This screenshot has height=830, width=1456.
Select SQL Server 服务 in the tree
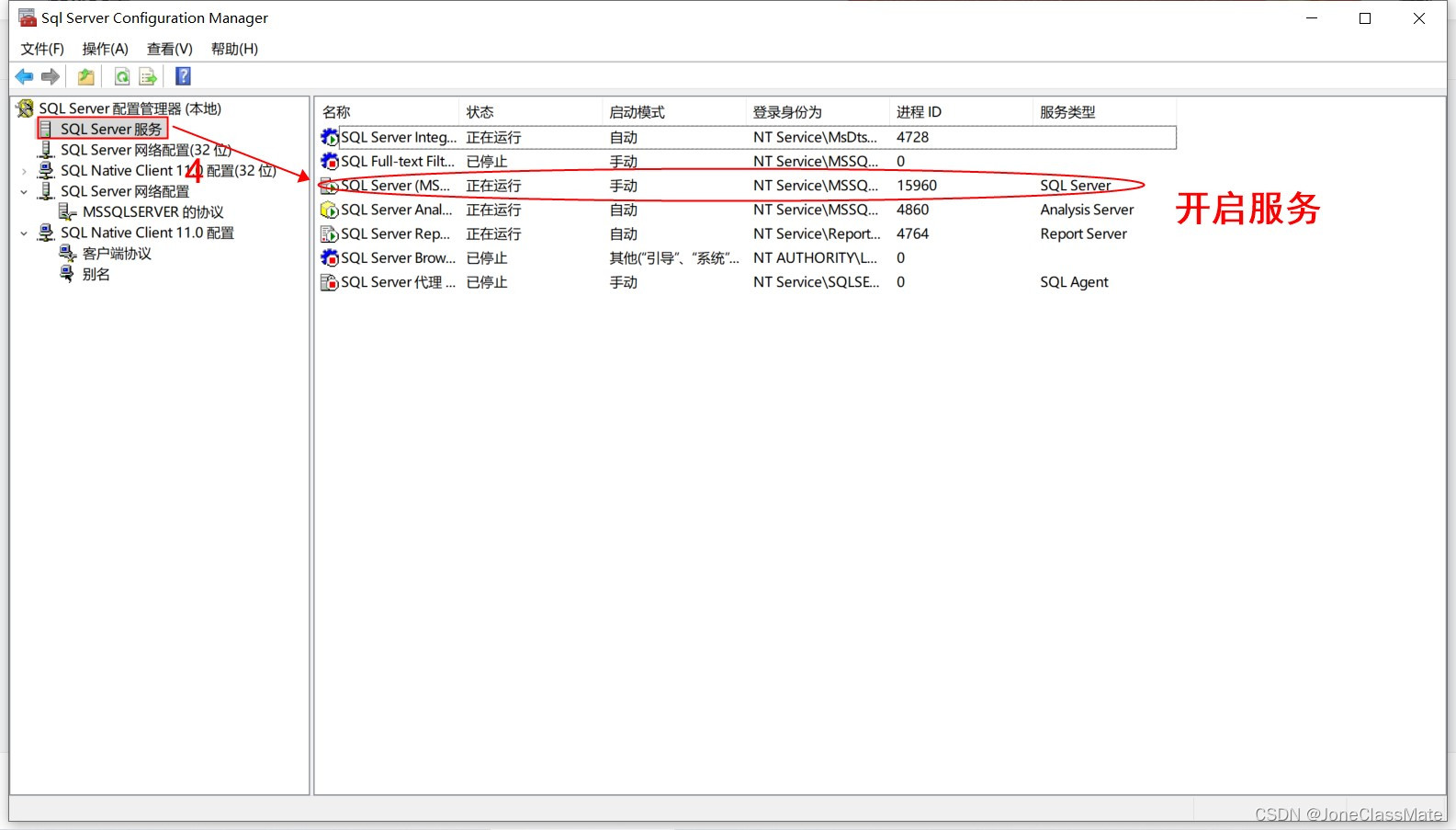click(x=111, y=130)
